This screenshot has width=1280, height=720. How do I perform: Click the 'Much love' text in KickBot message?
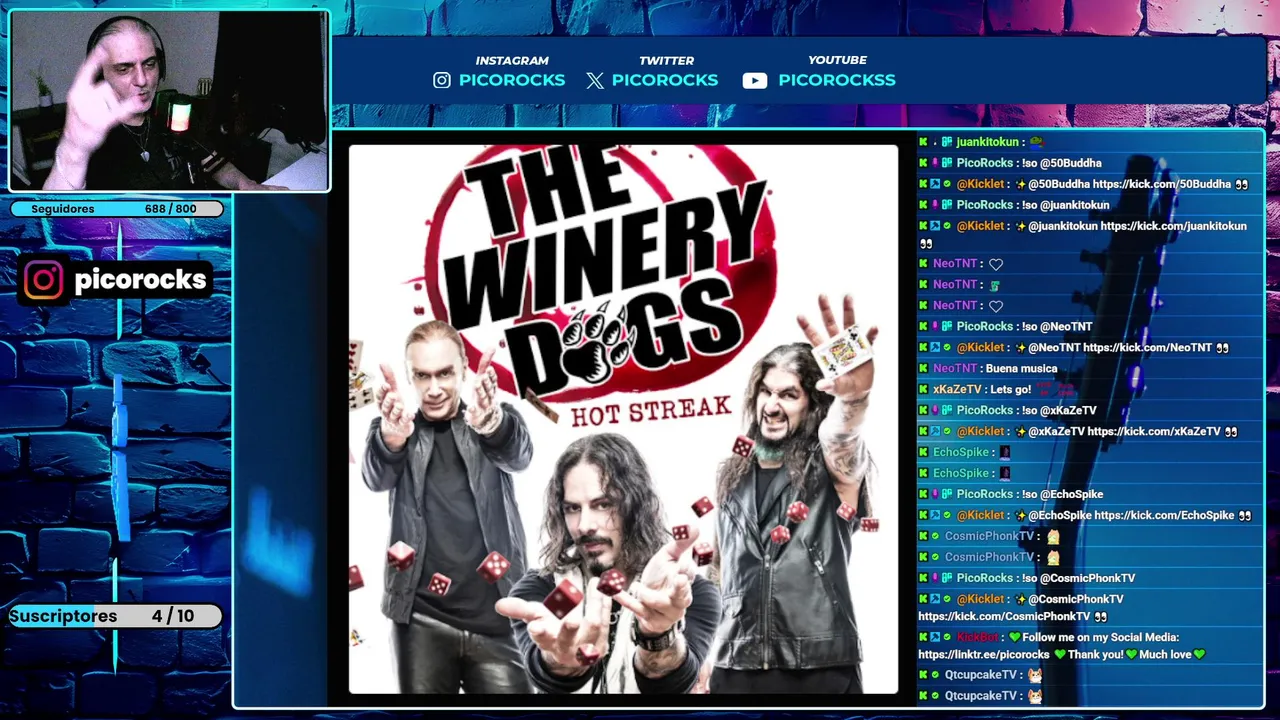[1165, 655]
